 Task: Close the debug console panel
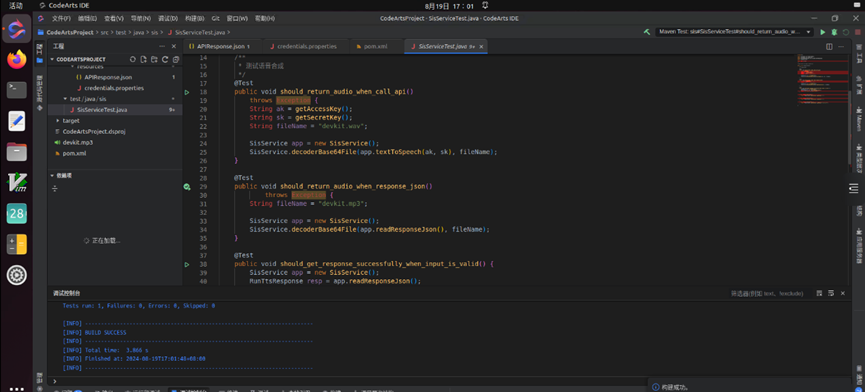[842, 293]
